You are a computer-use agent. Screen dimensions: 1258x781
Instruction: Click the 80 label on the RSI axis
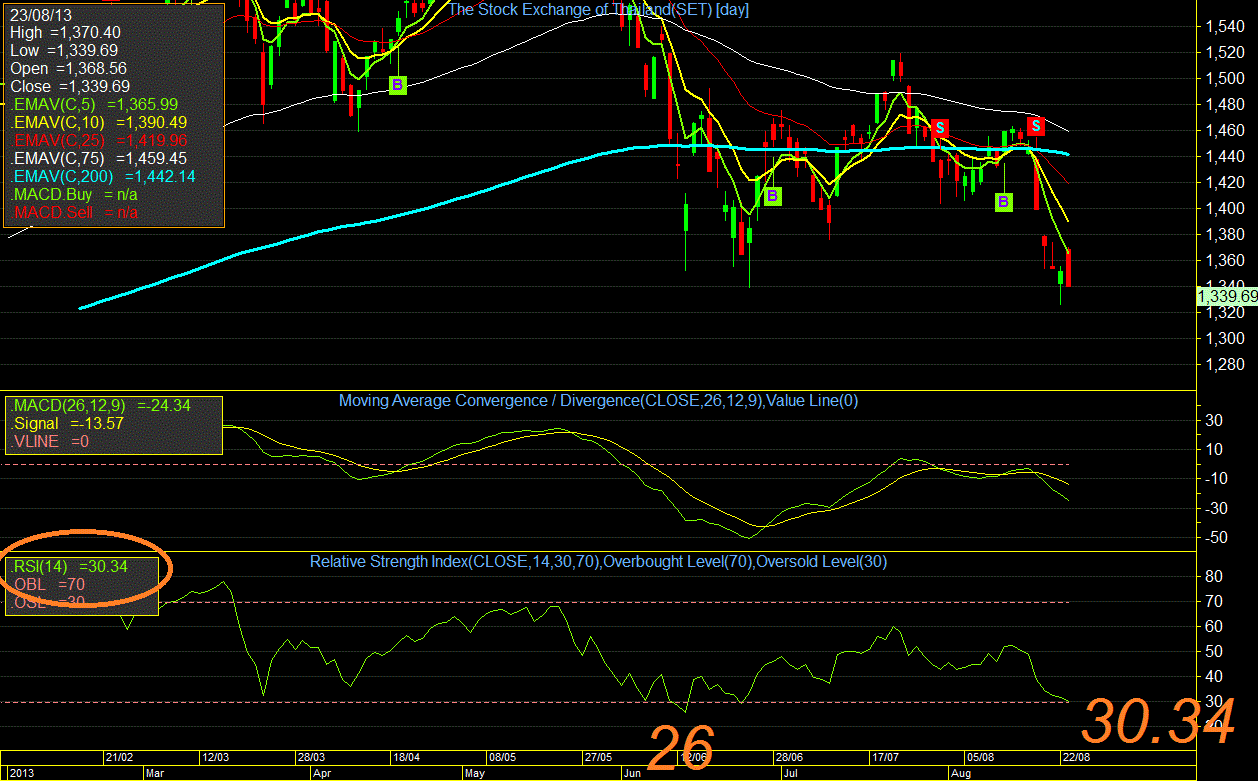coord(1213,577)
